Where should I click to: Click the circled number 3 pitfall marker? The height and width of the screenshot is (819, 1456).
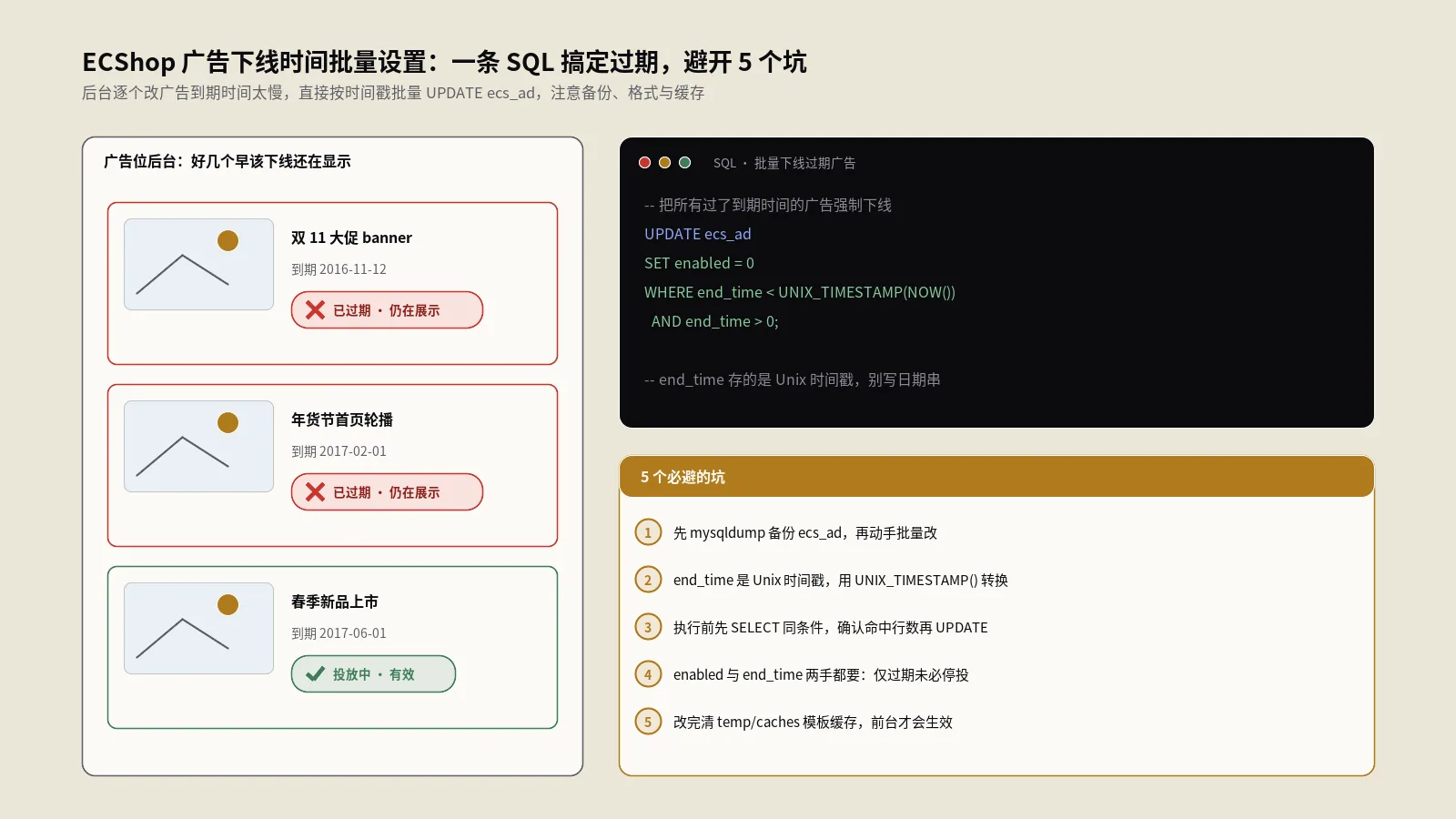(x=648, y=627)
